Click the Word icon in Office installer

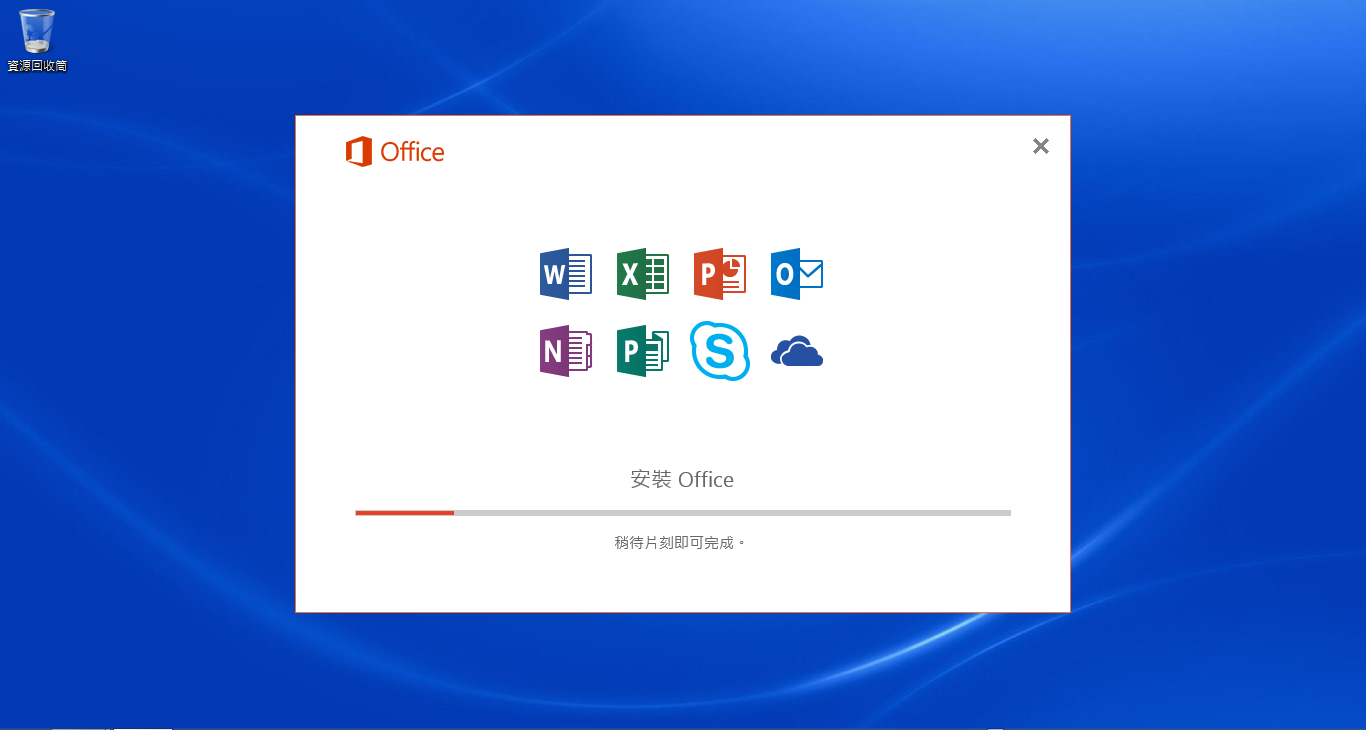click(566, 274)
